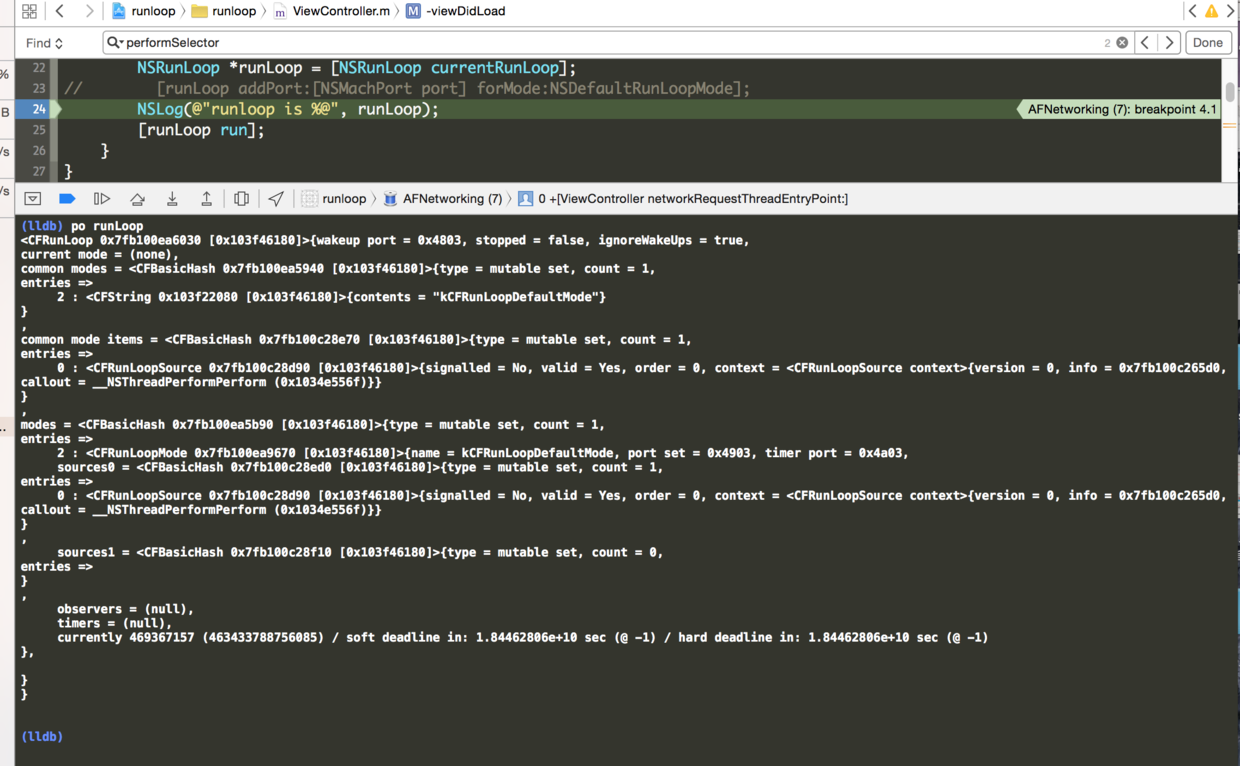Image resolution: width=1240 pixels, height=766 pixels.
Task: Toggle the blue breakpoints activation button
Action: (67, 199)
